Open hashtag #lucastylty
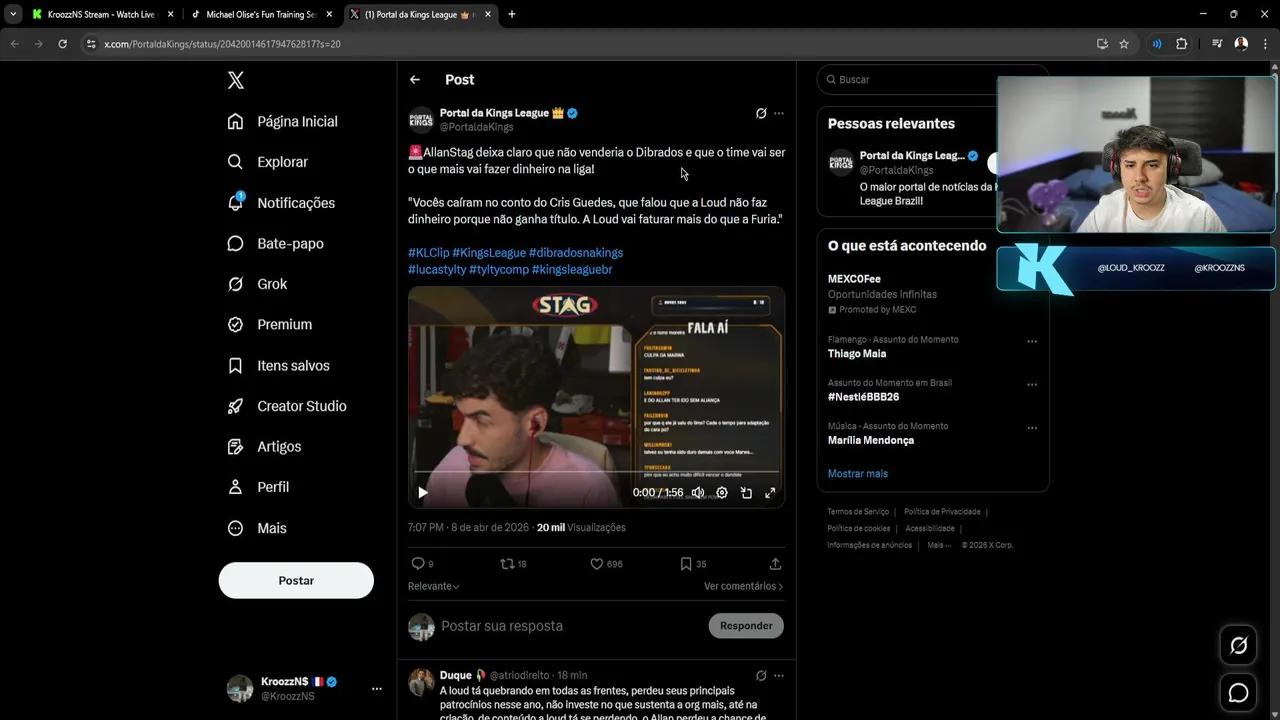This screenshot has height=720, width=1280. 437,270
